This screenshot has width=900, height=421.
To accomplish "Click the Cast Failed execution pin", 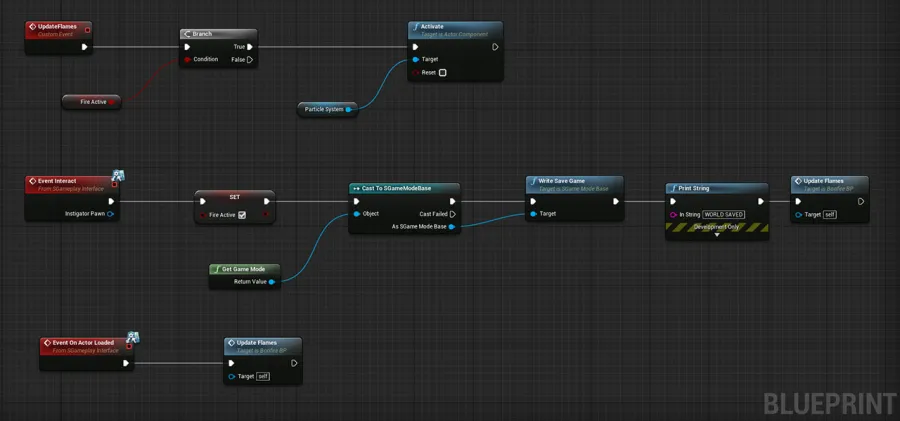I will [453, 214].
